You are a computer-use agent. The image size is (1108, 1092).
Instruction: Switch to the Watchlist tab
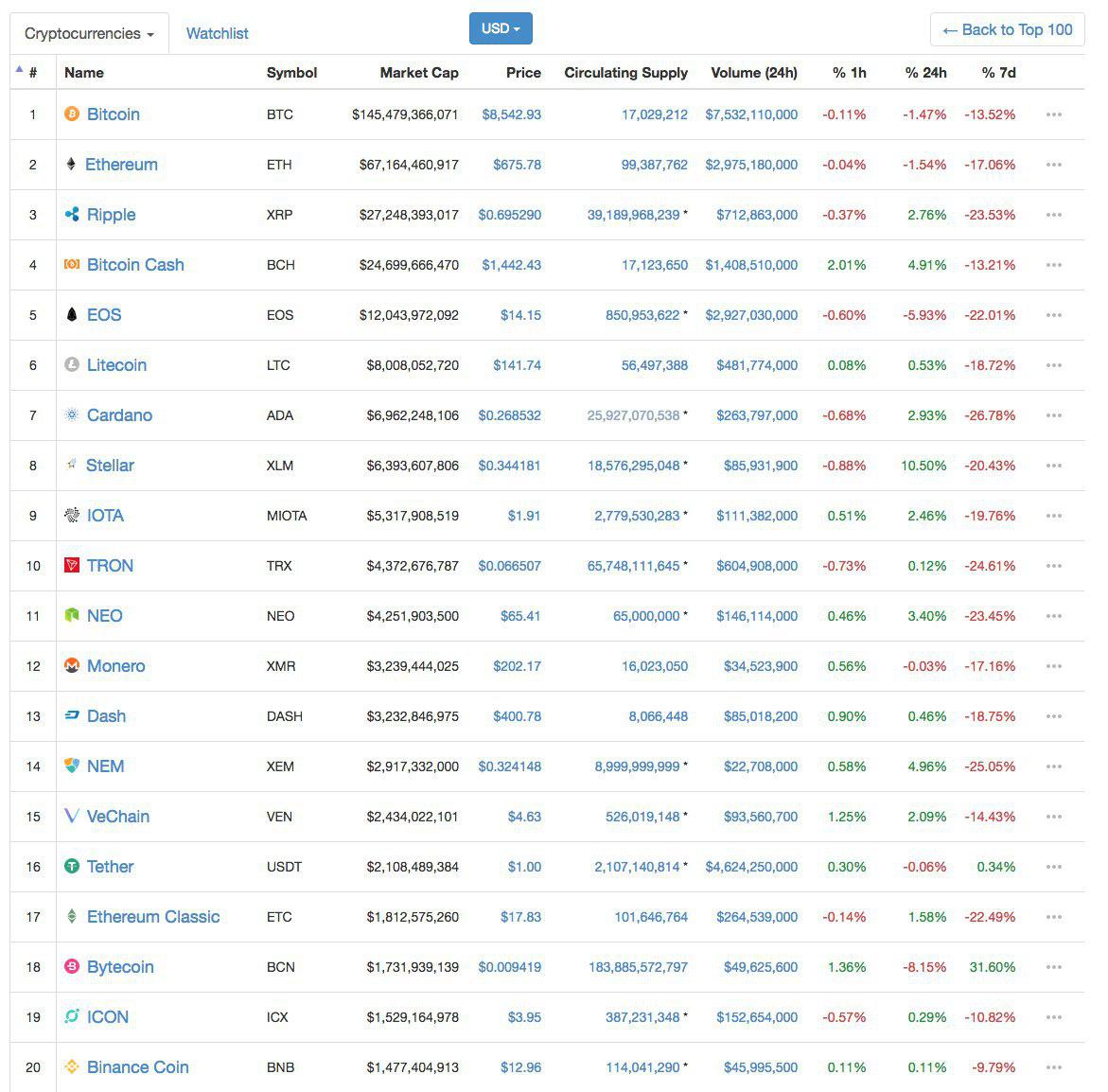pos(217,33)
